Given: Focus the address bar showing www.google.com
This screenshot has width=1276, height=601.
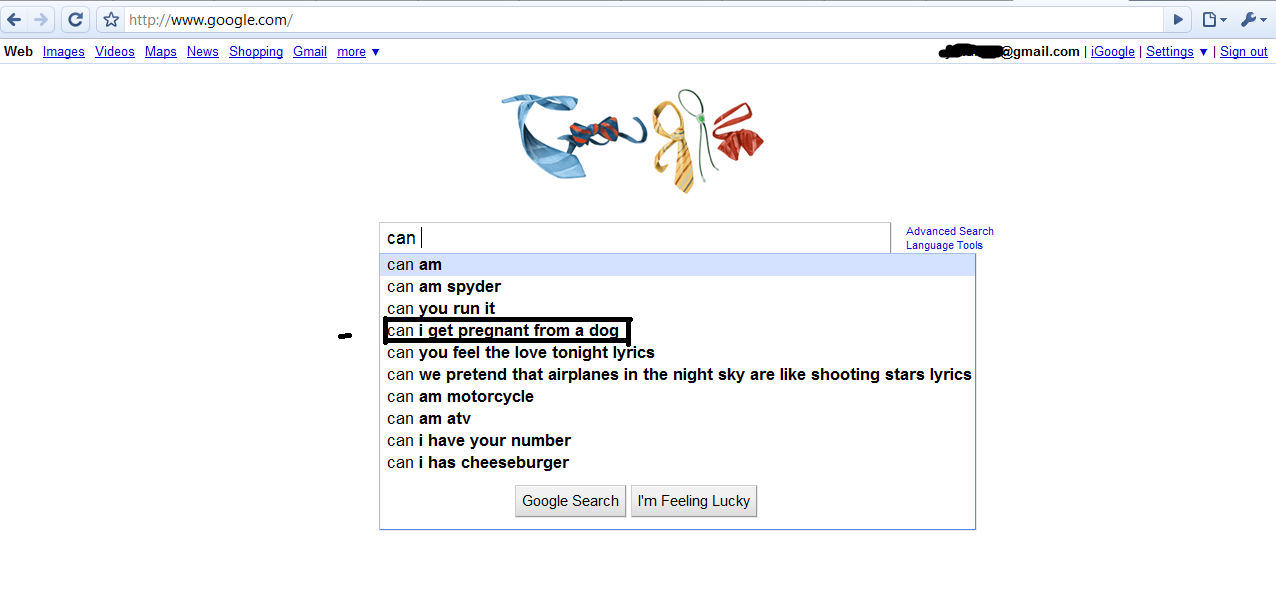Looking at the screenshot, I should pos(644,19).
